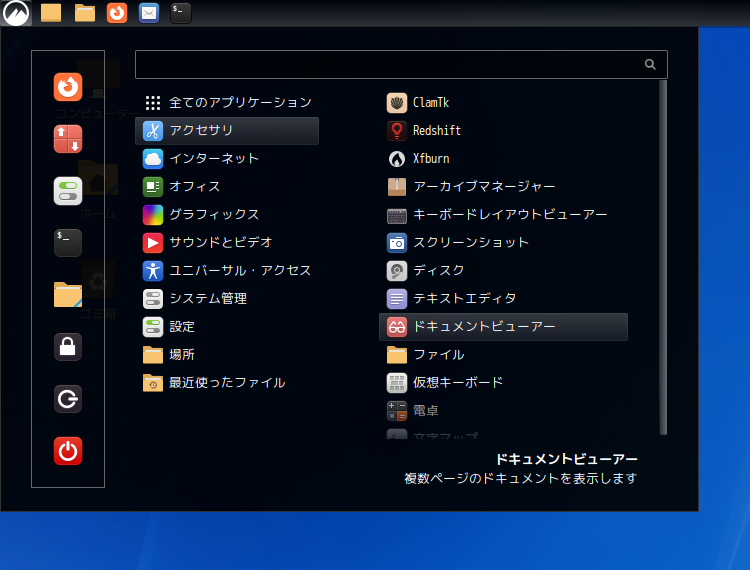This screenshot has width=750, height=570.
Task: Lock the screen with the padlock icon
Action: (x=67, y=347)
